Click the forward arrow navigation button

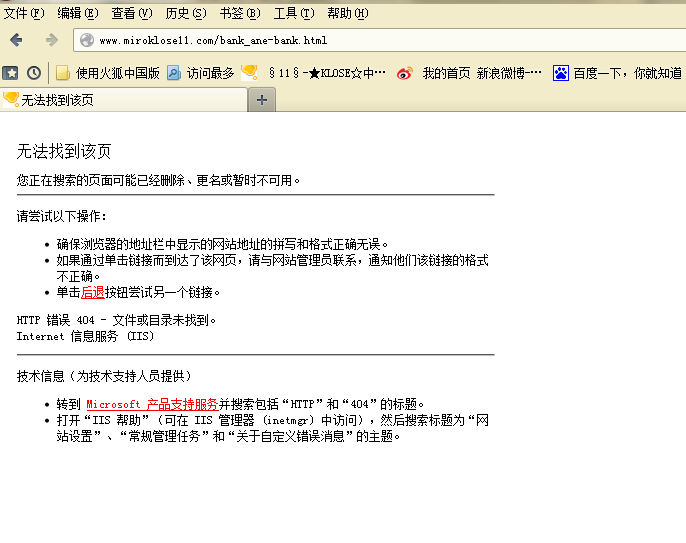pyautogui.click(x=52, y=40)
